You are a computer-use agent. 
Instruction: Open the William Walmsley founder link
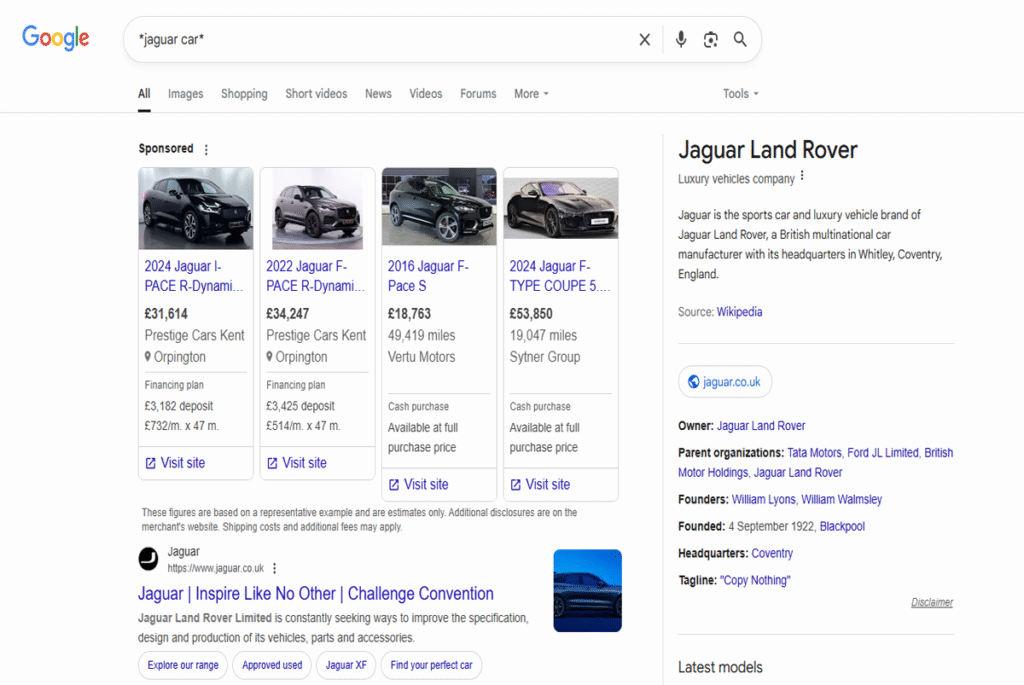coord(841,500)
